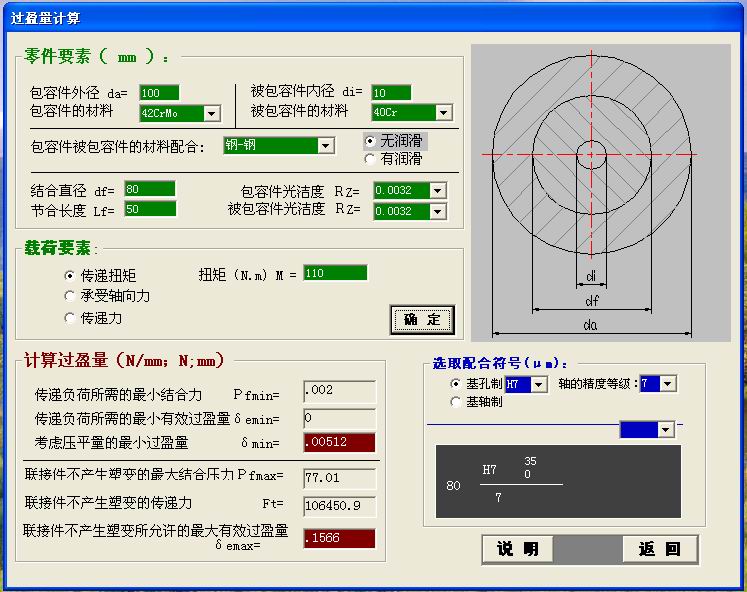Edit the 包容件外径 da field
The width and height of the screenshot is (747, 592).
pyautogui.click(x=159, y=93)
